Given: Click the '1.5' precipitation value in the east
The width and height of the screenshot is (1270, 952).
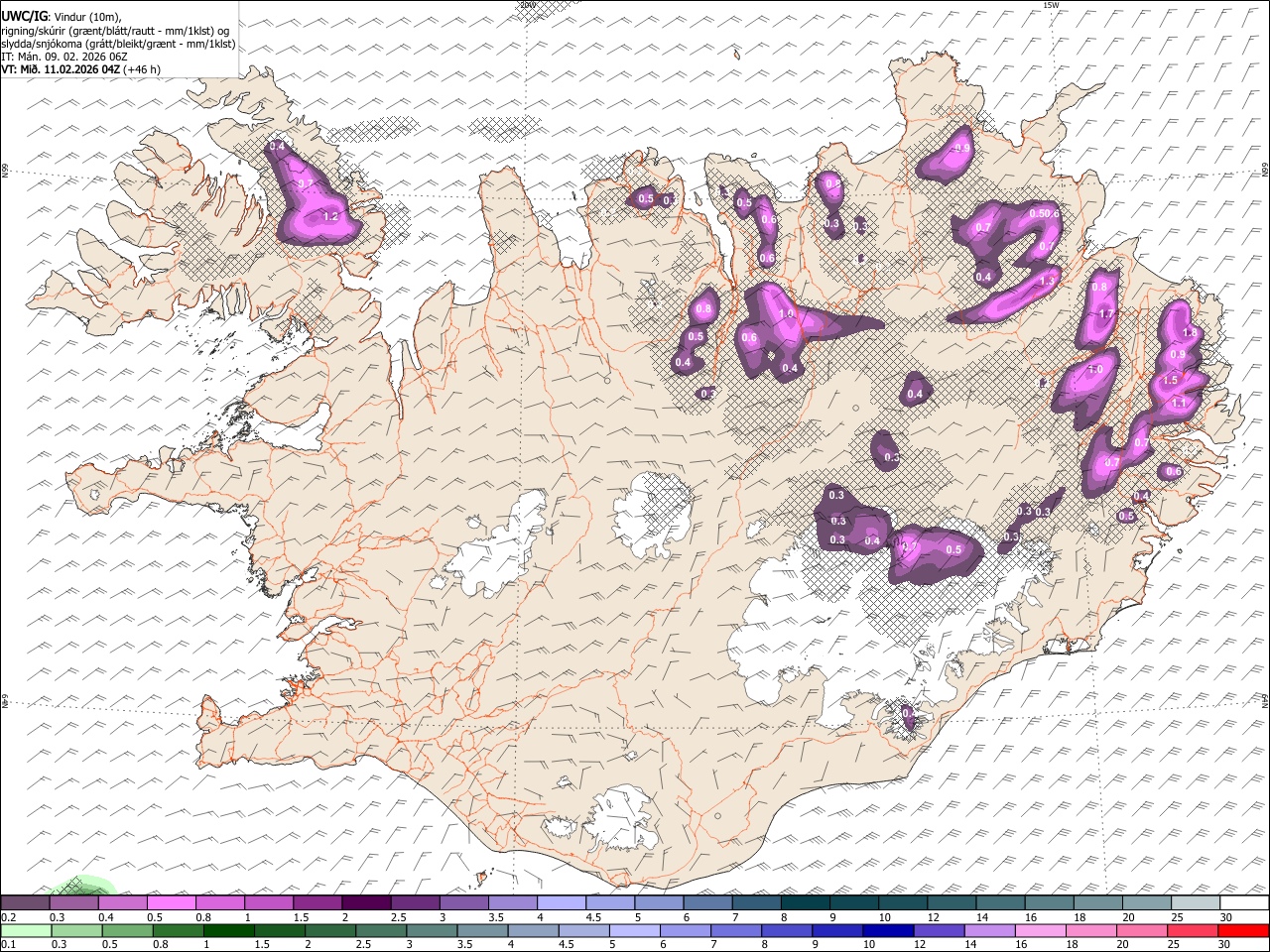Looking at the screenshot, I should (1170, 380).
